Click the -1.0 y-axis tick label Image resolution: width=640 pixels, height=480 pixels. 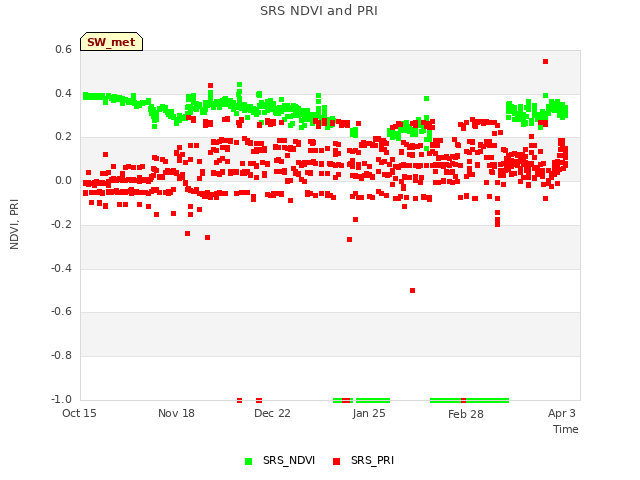pyautogui.click(x=61, y=399)
